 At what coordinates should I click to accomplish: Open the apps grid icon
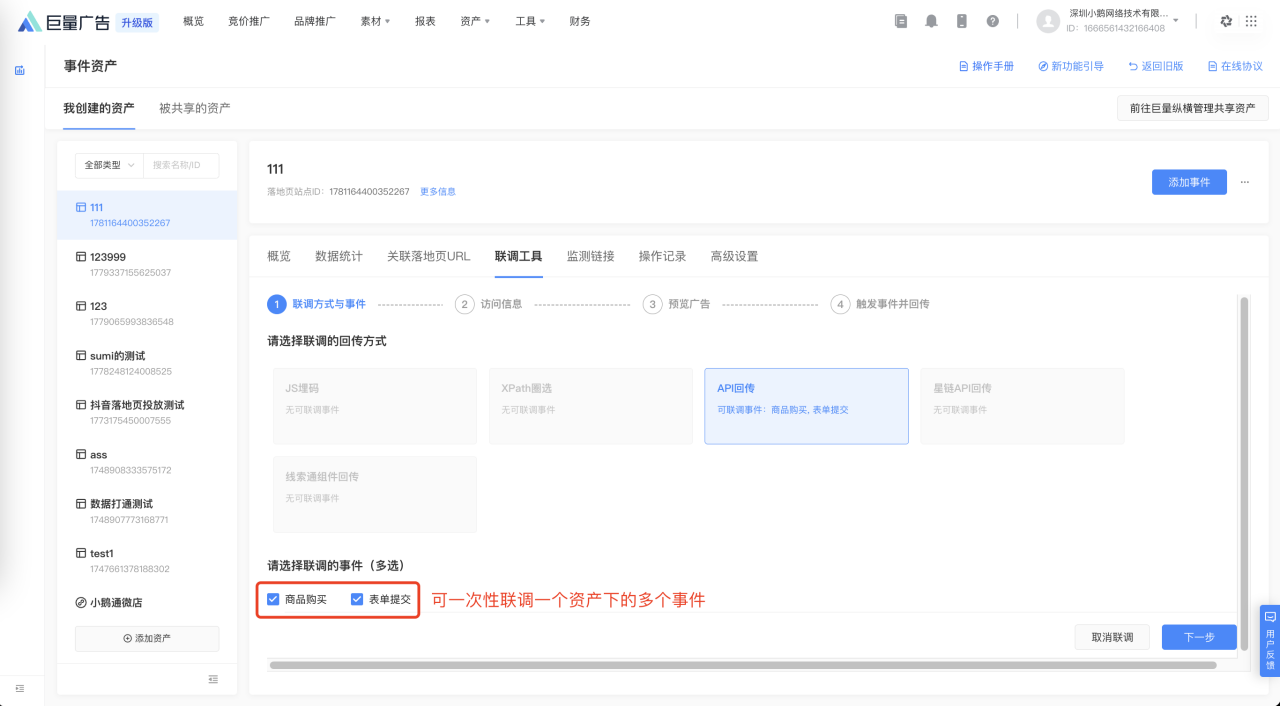click(x=1251, y=21)
